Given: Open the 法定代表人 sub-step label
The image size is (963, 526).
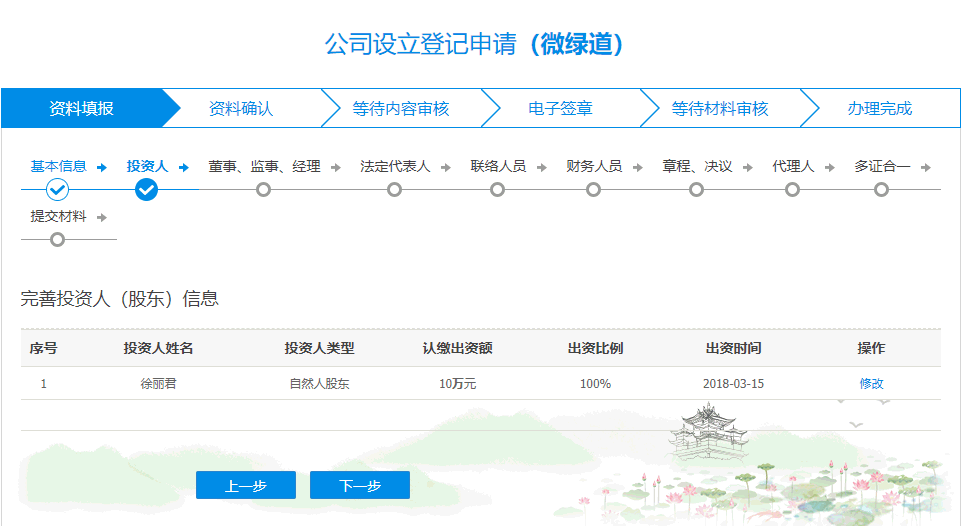Looking at the screenshot, I should [395, 167].
